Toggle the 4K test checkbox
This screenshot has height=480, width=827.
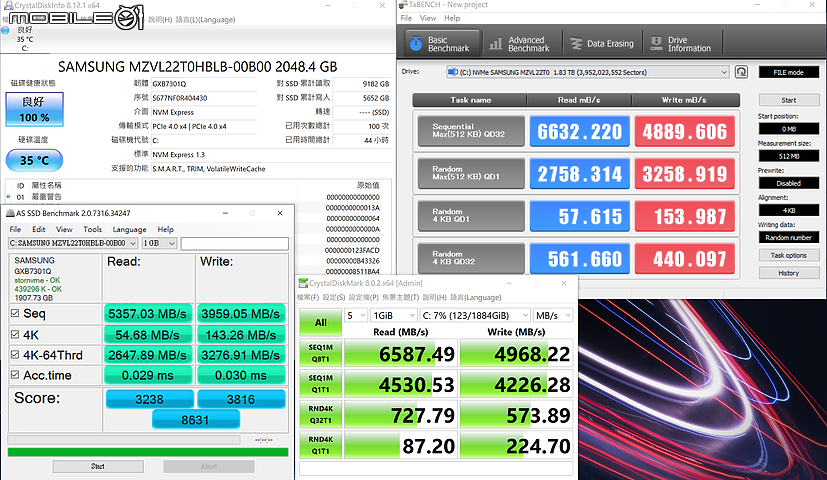tap(15, 334)
